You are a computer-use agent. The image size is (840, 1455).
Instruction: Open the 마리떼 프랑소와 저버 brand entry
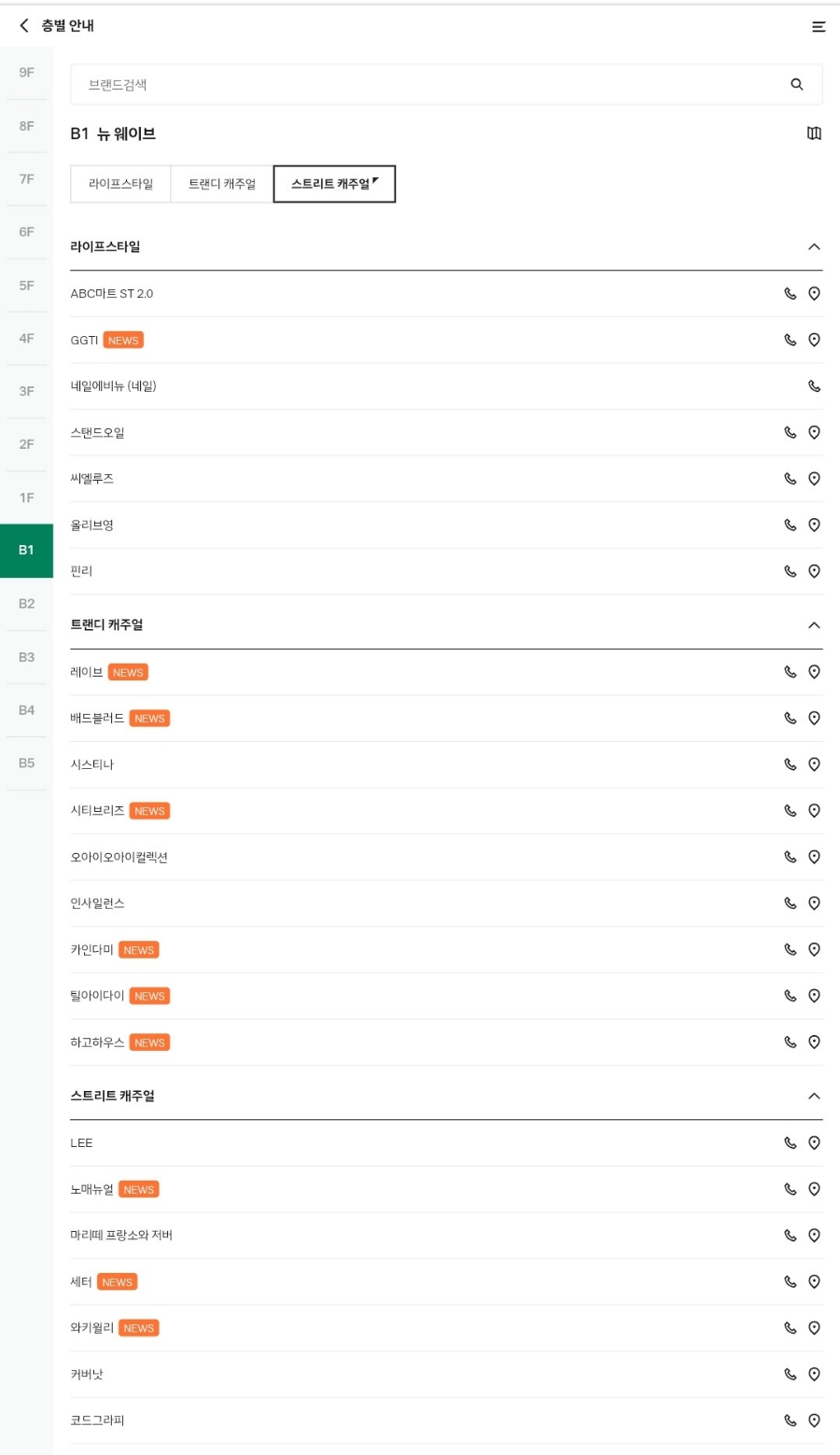coord(121,1235)
